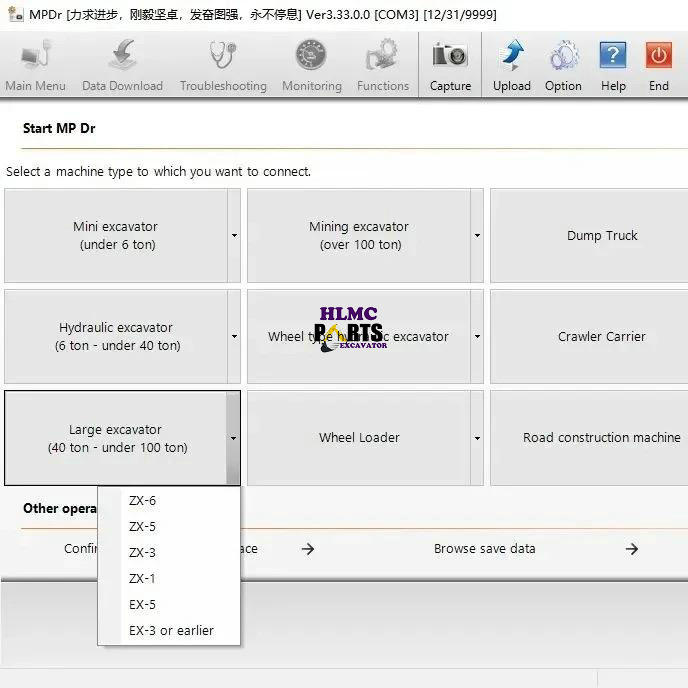
Task: Expand the Mini excavator dropdown arrow
Action: pyautogui.click(x=234, y=236)
